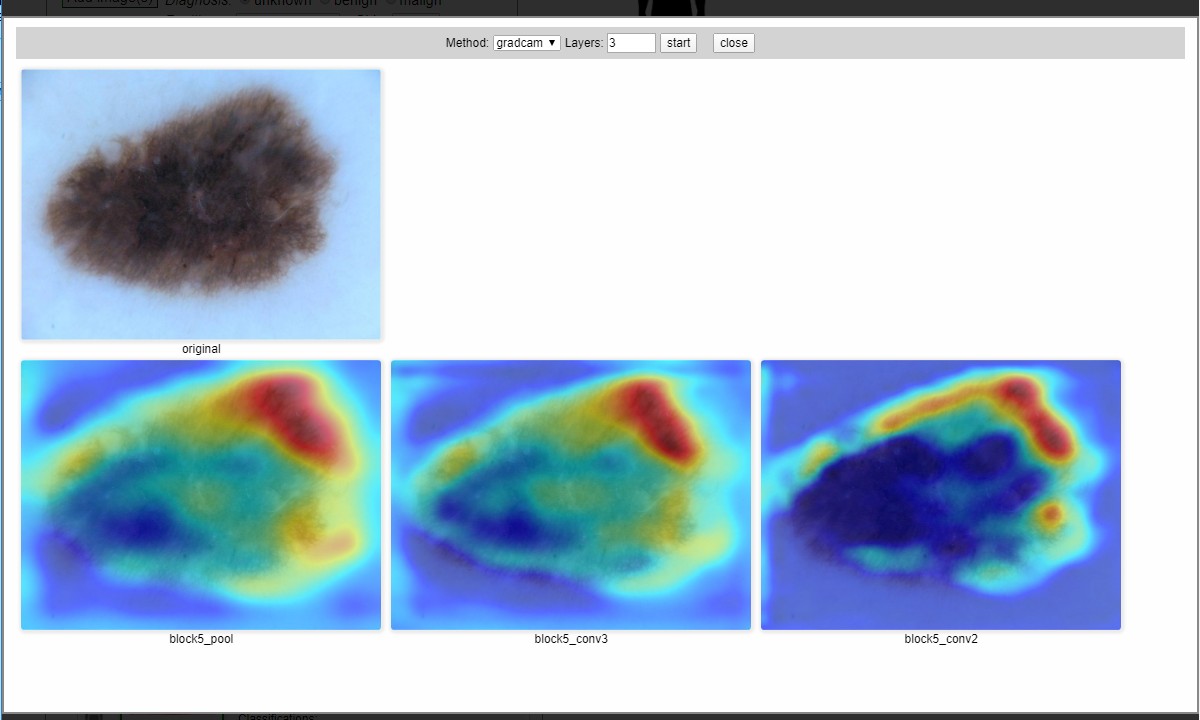Open the block5_conv2 heatmap image
1200x720 pixels.
(x=941, y=495)
